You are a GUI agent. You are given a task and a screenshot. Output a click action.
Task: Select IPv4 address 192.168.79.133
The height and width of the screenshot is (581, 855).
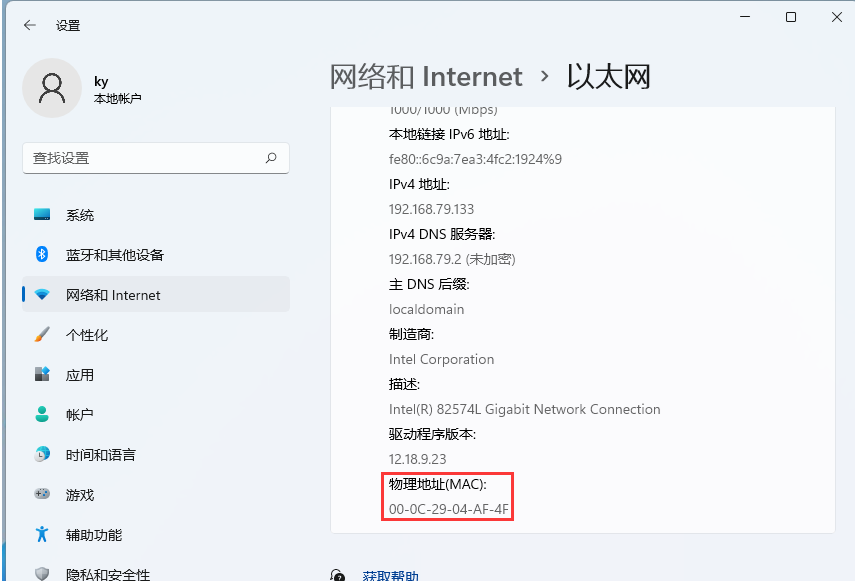tap(431, 209)
